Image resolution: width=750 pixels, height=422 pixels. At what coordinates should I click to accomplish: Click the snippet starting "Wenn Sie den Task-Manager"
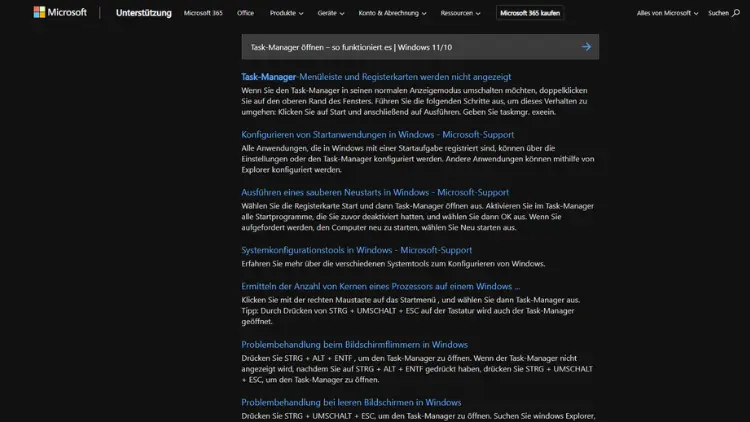pos(414,101)
